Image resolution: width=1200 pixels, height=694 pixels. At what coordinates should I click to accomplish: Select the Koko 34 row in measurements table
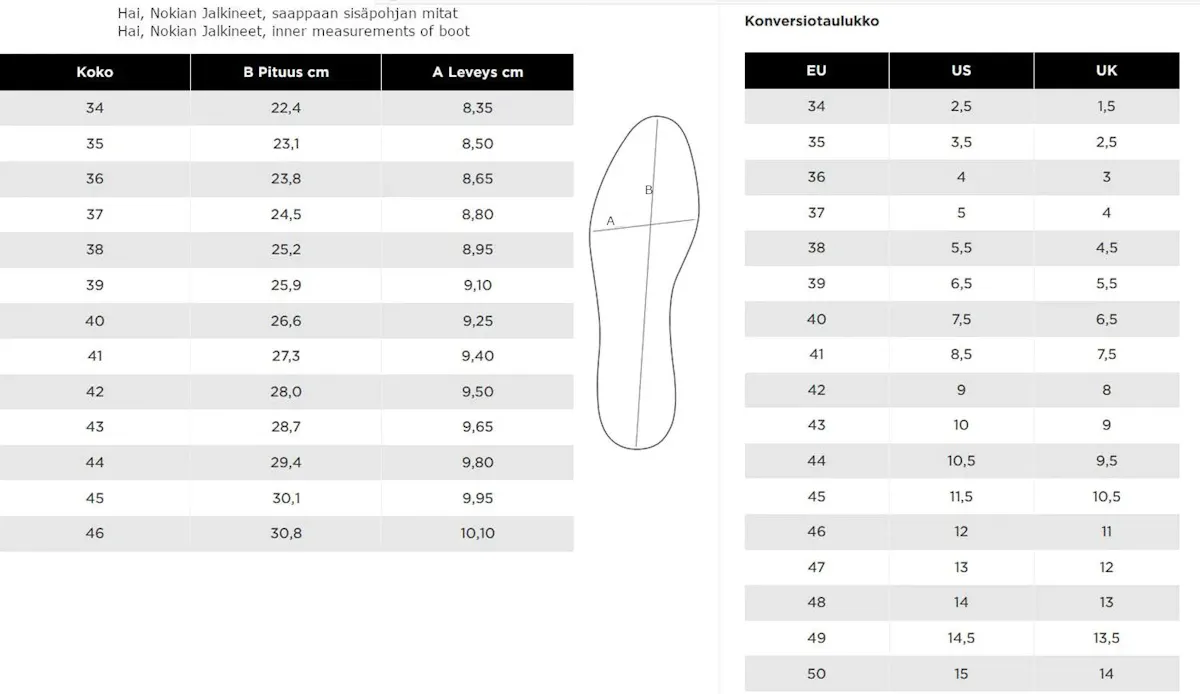coord(287,108)
